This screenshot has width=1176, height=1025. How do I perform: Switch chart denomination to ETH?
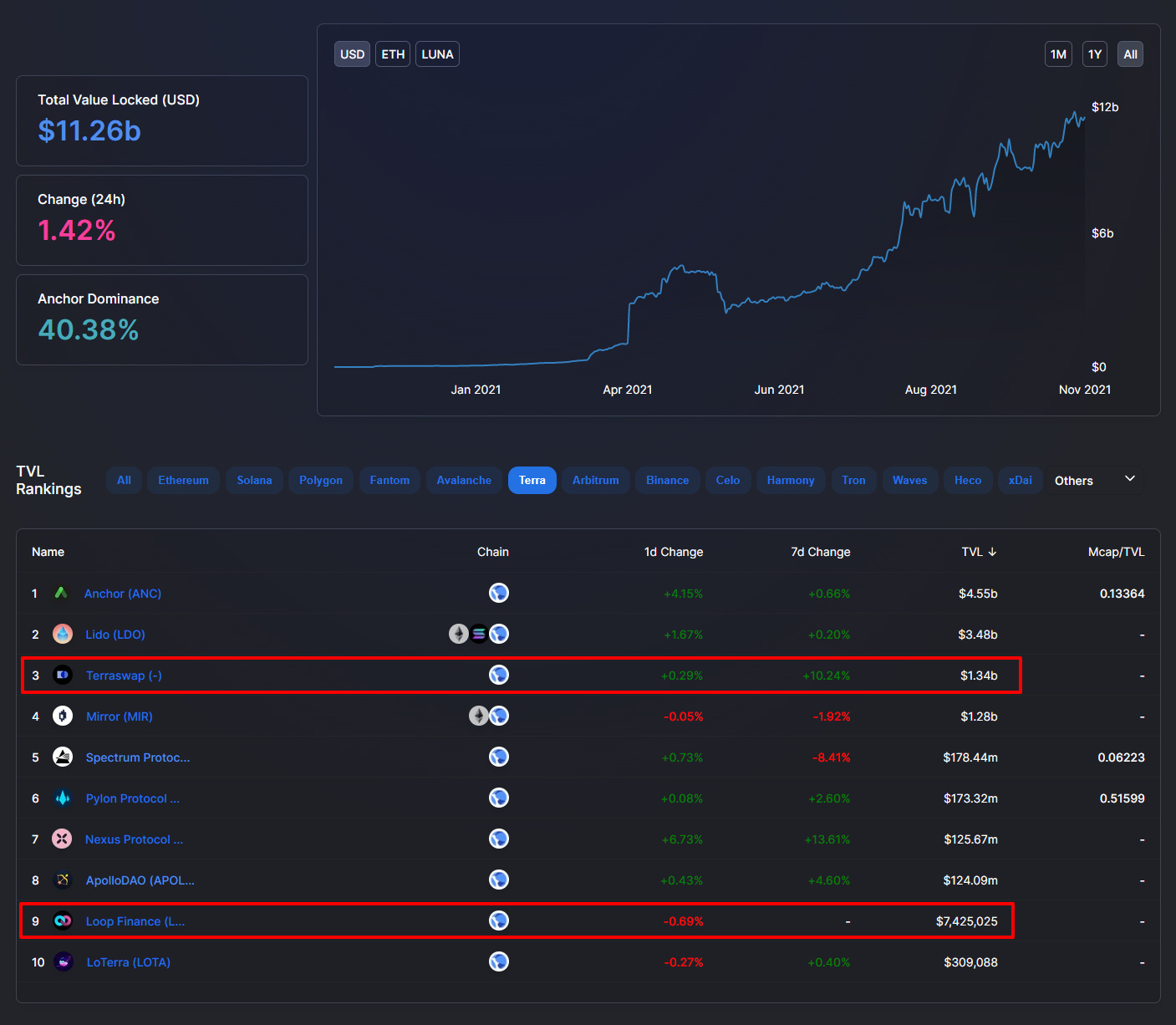[393, 54]
